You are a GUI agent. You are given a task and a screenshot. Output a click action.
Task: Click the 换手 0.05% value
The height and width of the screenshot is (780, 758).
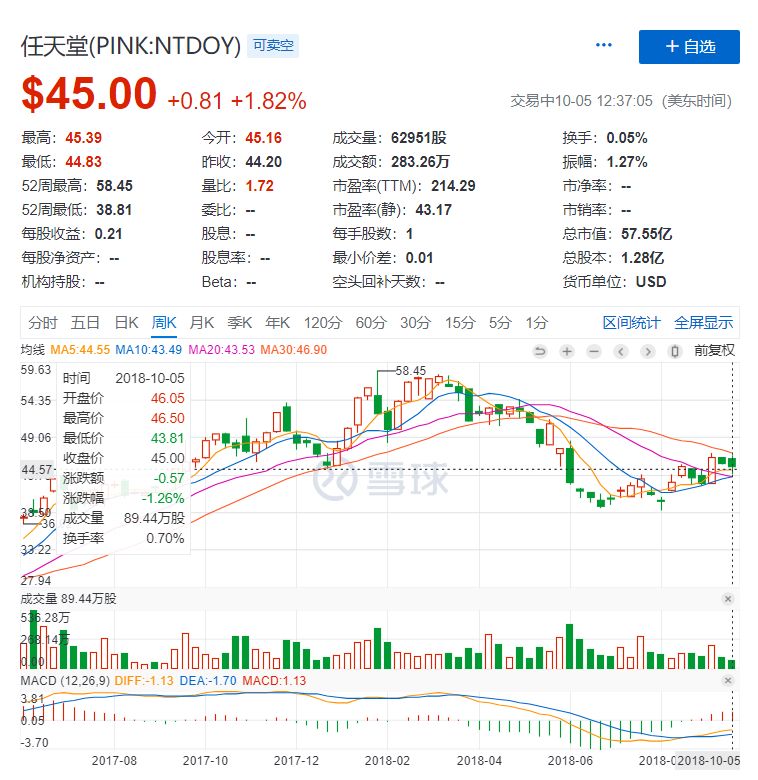tap(627, 138)
